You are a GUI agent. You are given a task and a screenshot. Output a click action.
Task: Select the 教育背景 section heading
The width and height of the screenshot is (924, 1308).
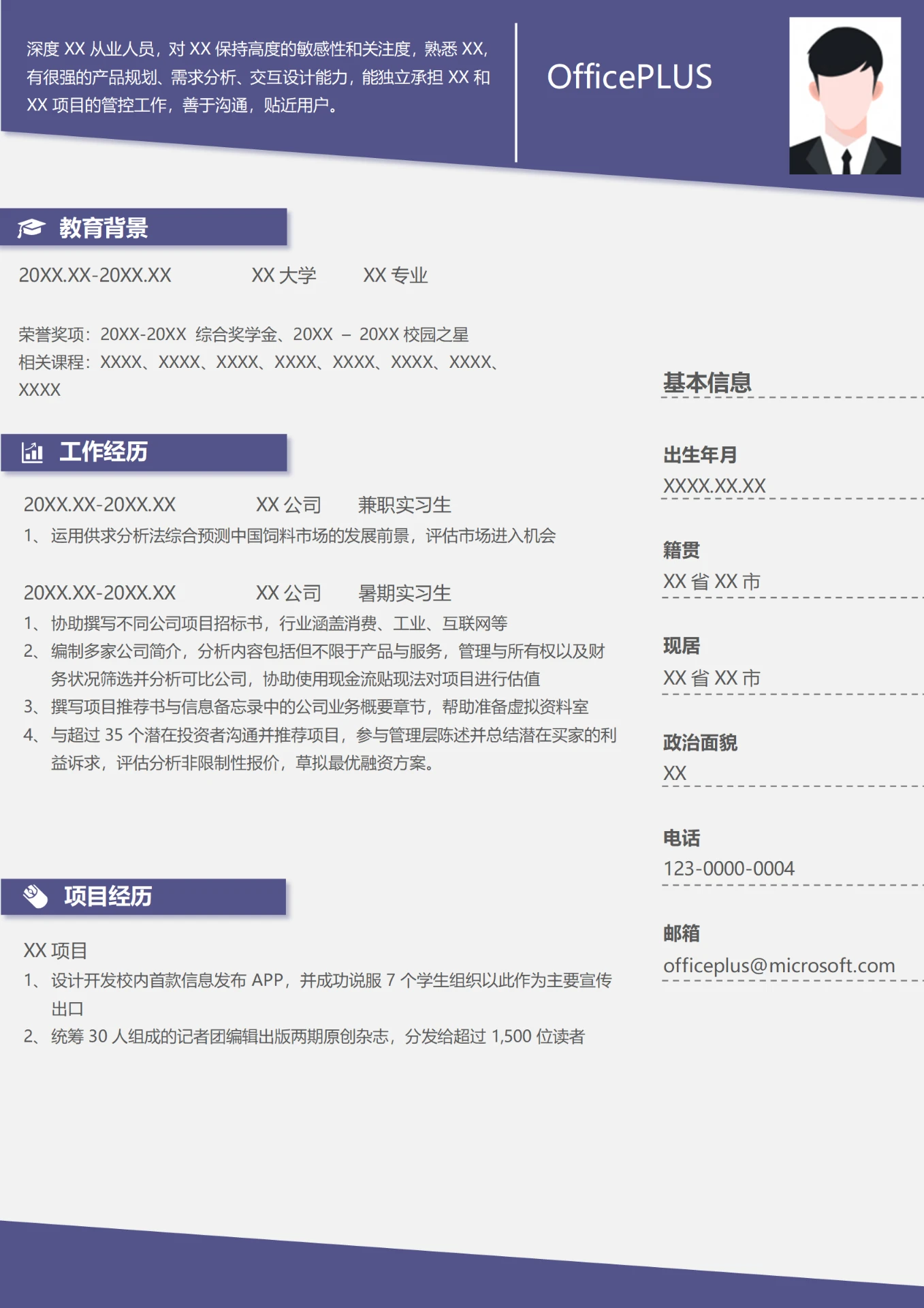(103, 228)
